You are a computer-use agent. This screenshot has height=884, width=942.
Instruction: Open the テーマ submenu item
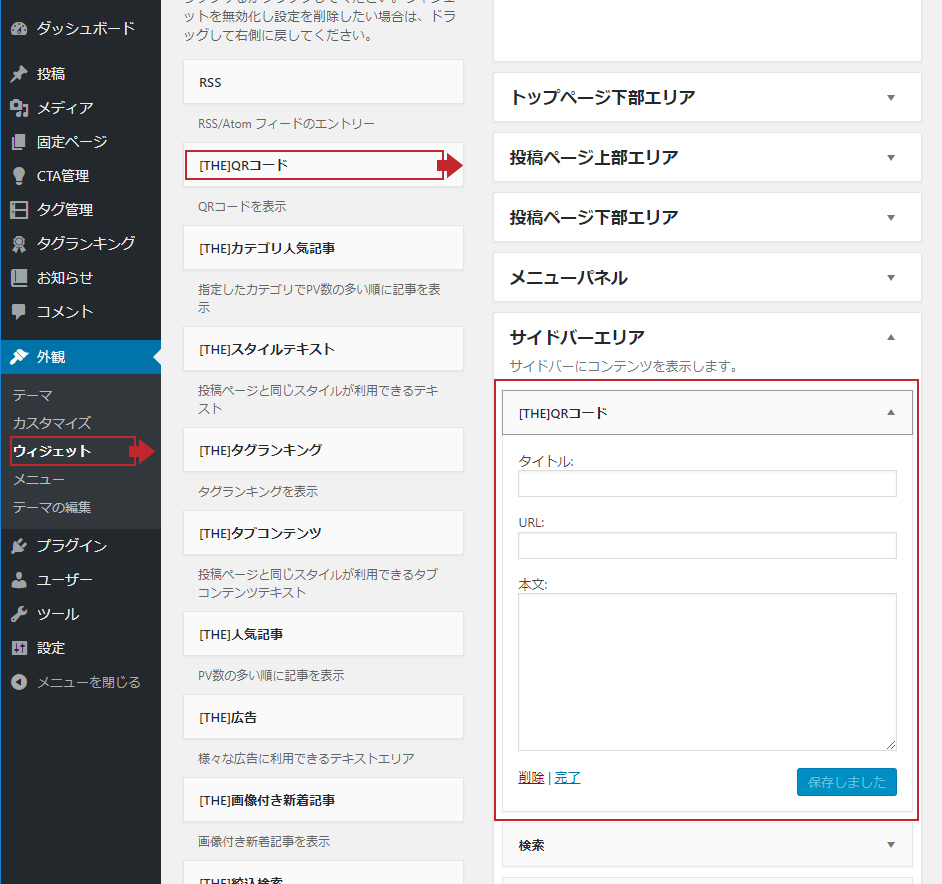[x=32, y=395]
